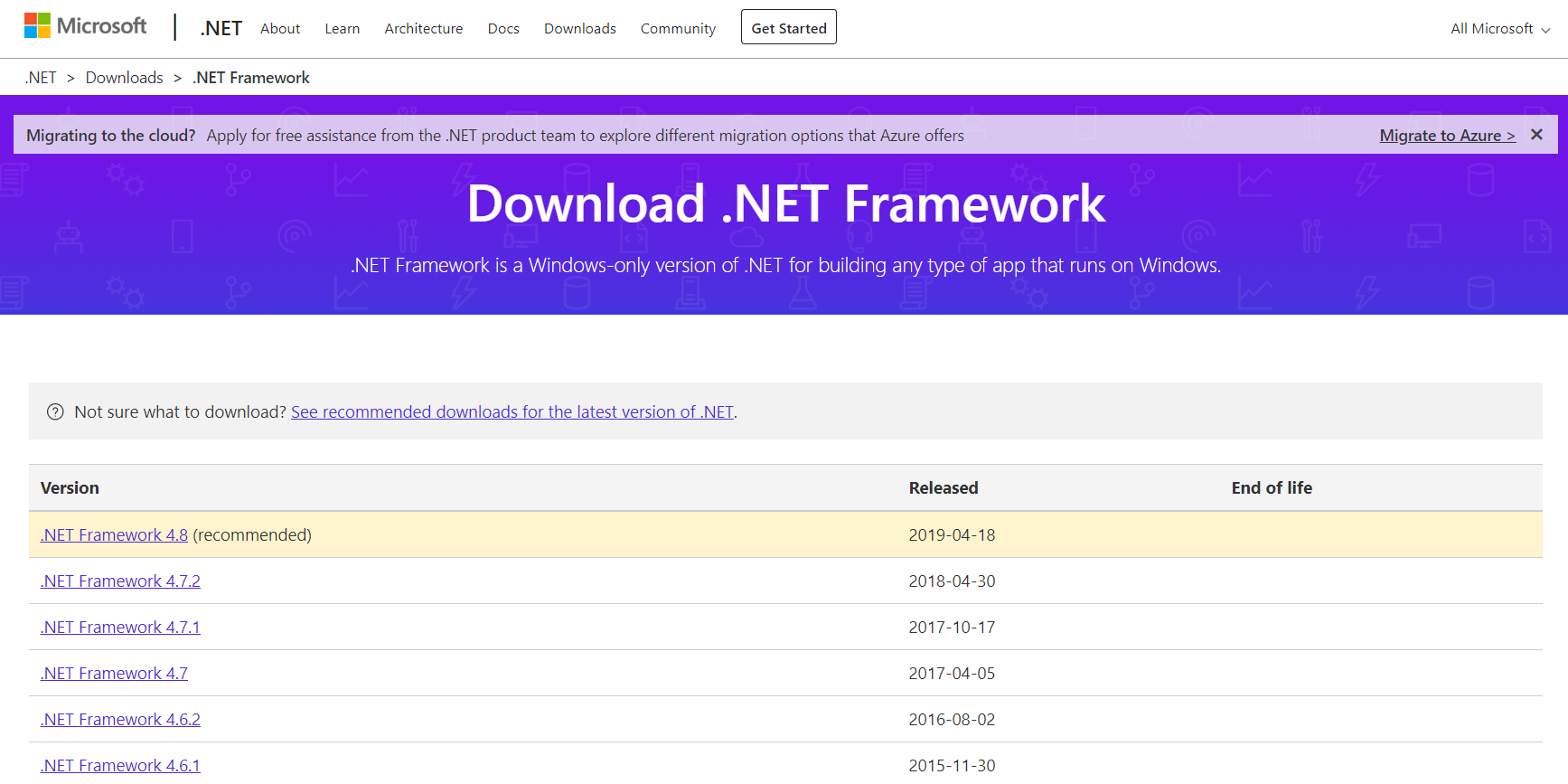Image resolution: width=1568 pixels, height=784 pixels.
Task: Open the .NET home link in header
Action: [221, 28]
